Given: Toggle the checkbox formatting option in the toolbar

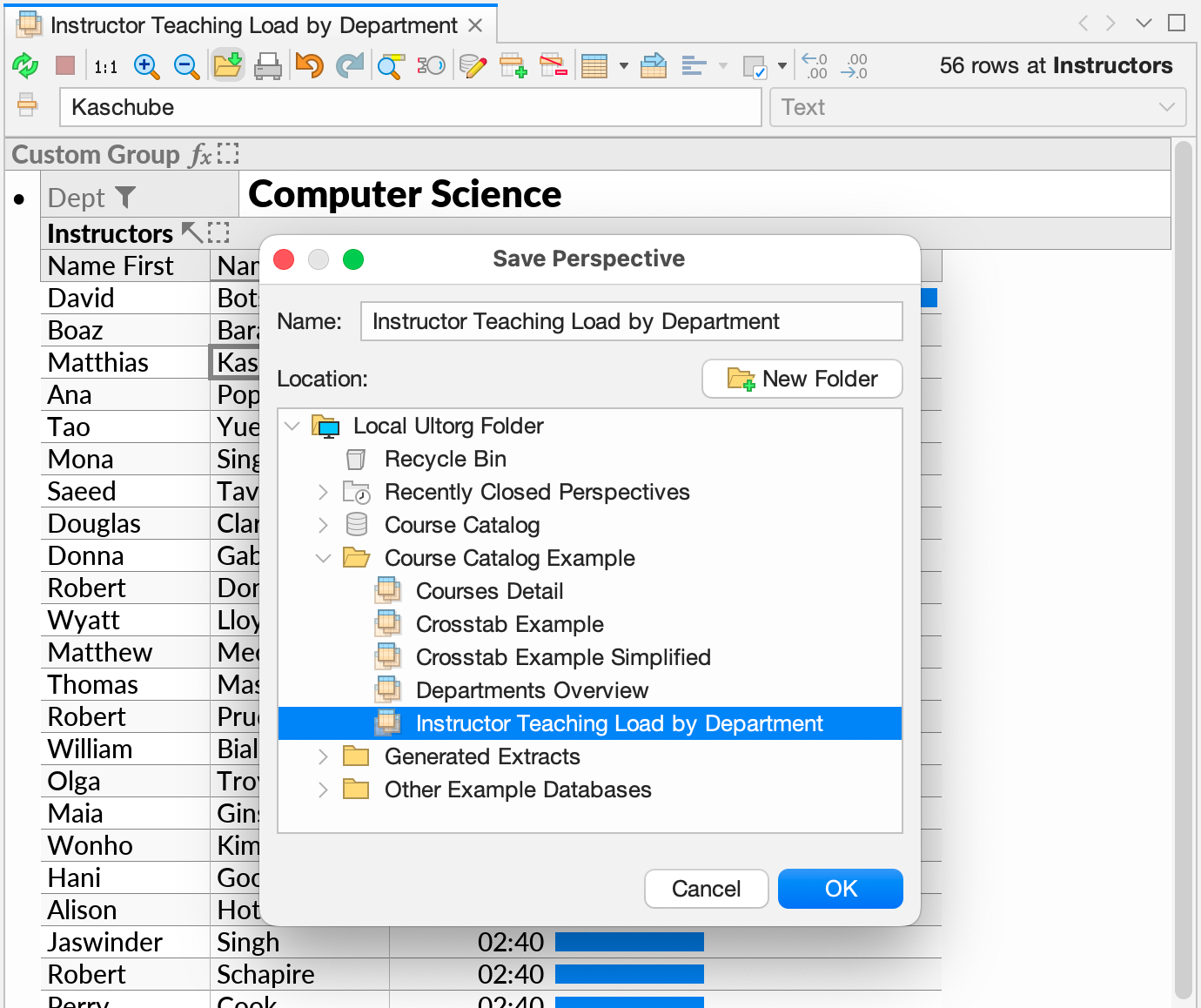Looking at the screenshot, I should 756,65.
